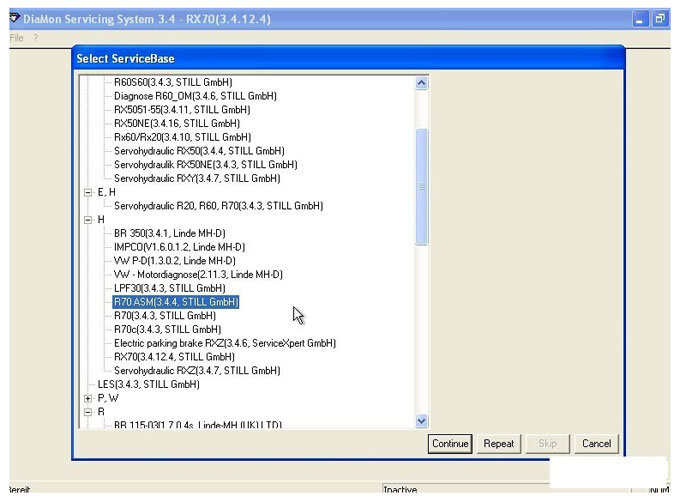This screenshot has height=502, width=680.
Task: Open the ? help menu
Action: point(36,38)
